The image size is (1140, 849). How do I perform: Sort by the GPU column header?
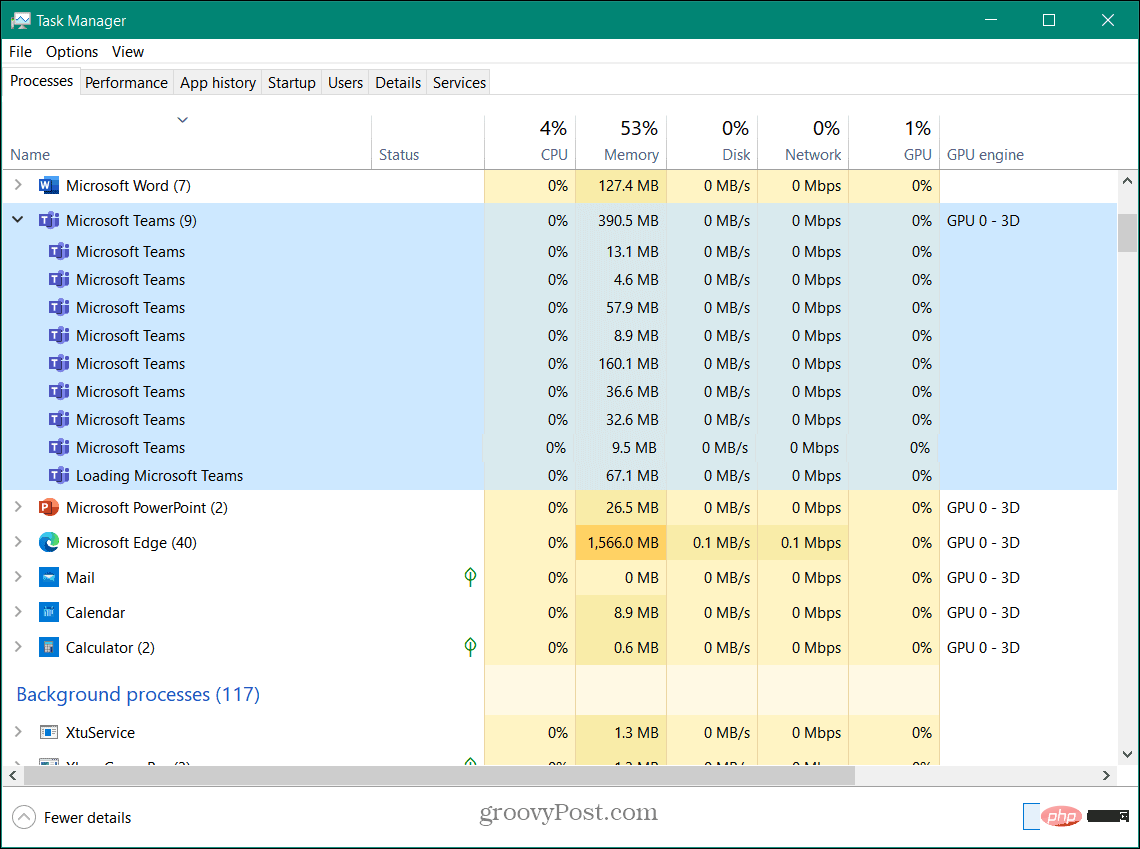coord(894,142)
